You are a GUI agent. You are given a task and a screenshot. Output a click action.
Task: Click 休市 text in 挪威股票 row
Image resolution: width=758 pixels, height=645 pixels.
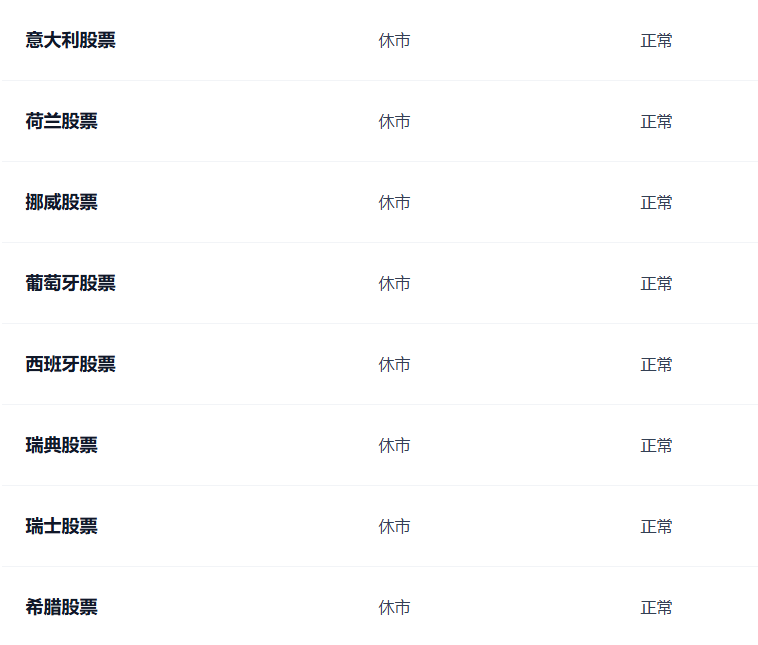(394, 203)
